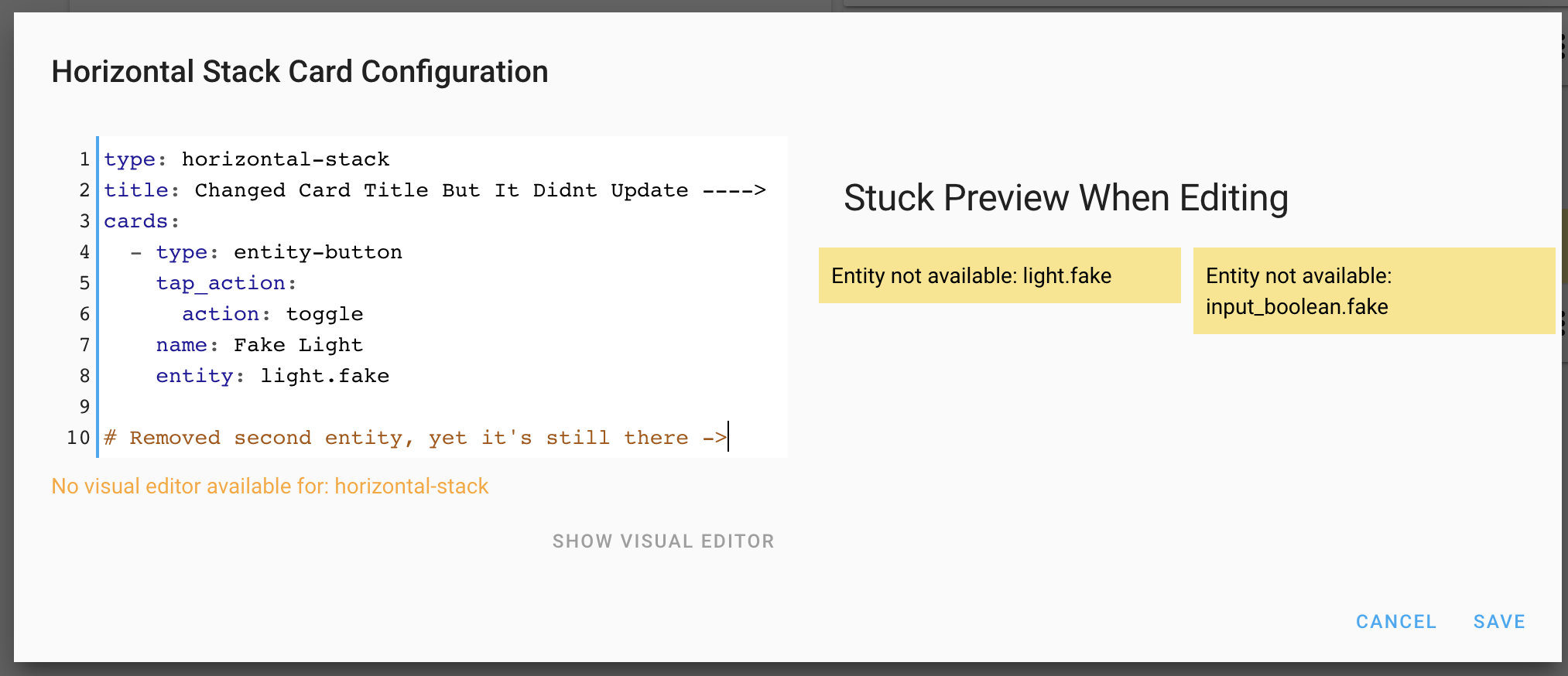This screenshot has width=1568, height=676.
Task: Click the SHOW VISUAL EDITOR button
Action: 663,541
